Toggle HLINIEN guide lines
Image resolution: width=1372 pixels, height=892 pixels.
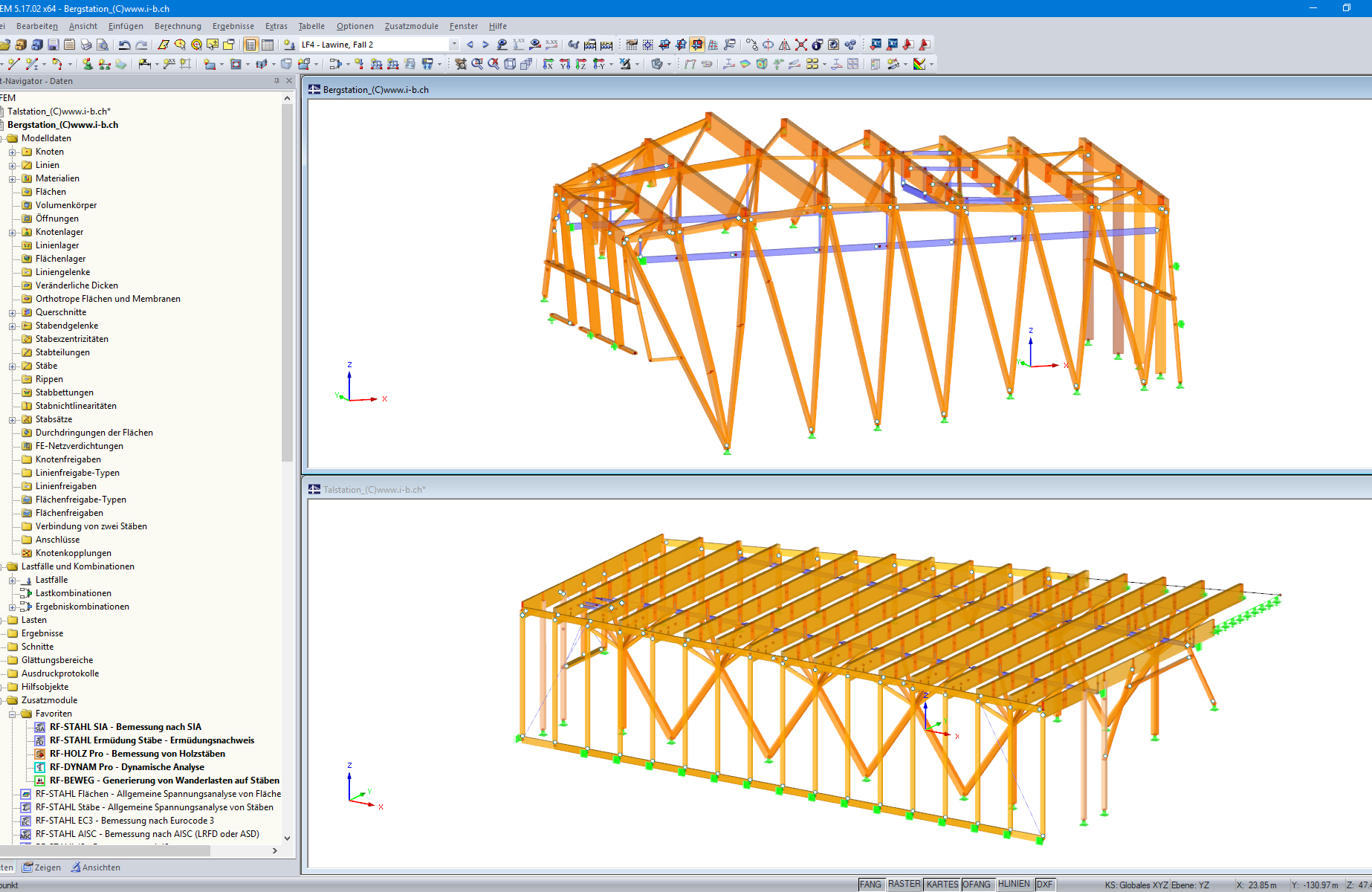[x=1014, y=883]
